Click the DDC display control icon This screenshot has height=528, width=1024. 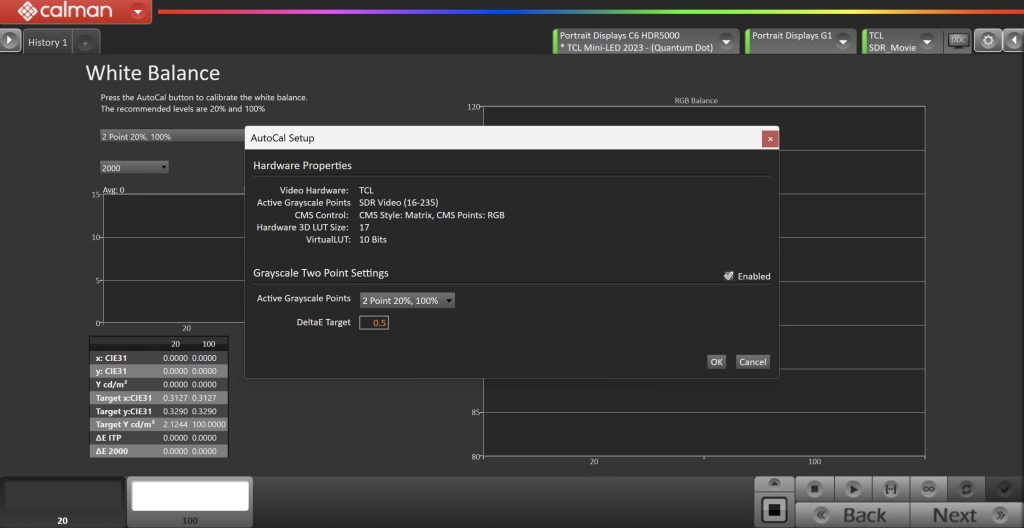[x=958, y=41]
